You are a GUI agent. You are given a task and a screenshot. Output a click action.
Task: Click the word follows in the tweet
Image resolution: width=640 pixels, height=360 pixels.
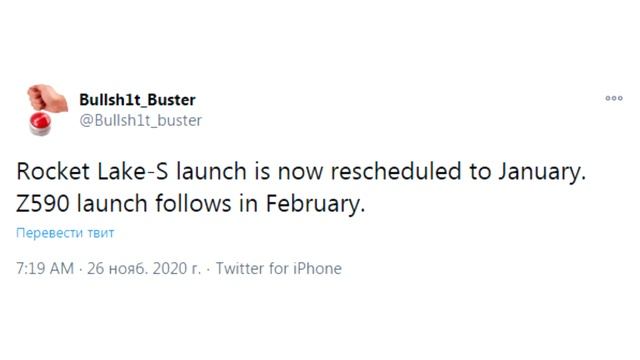click(193, 203)
